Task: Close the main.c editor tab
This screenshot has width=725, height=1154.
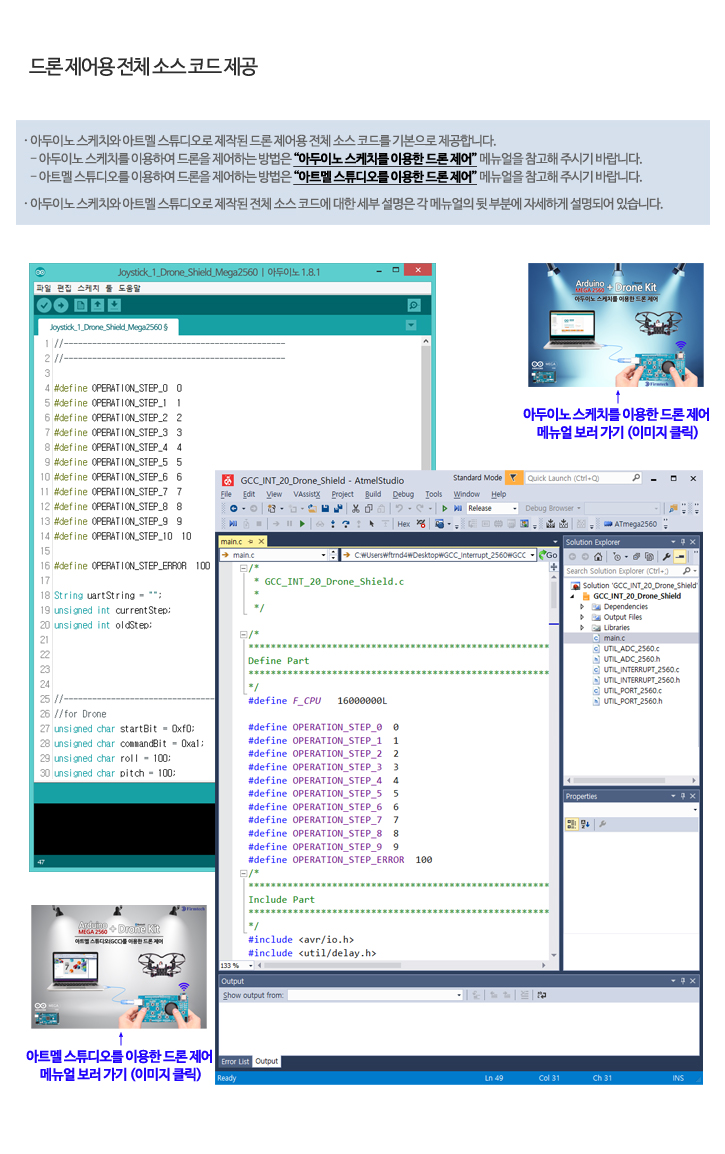Action: point(261,541)
